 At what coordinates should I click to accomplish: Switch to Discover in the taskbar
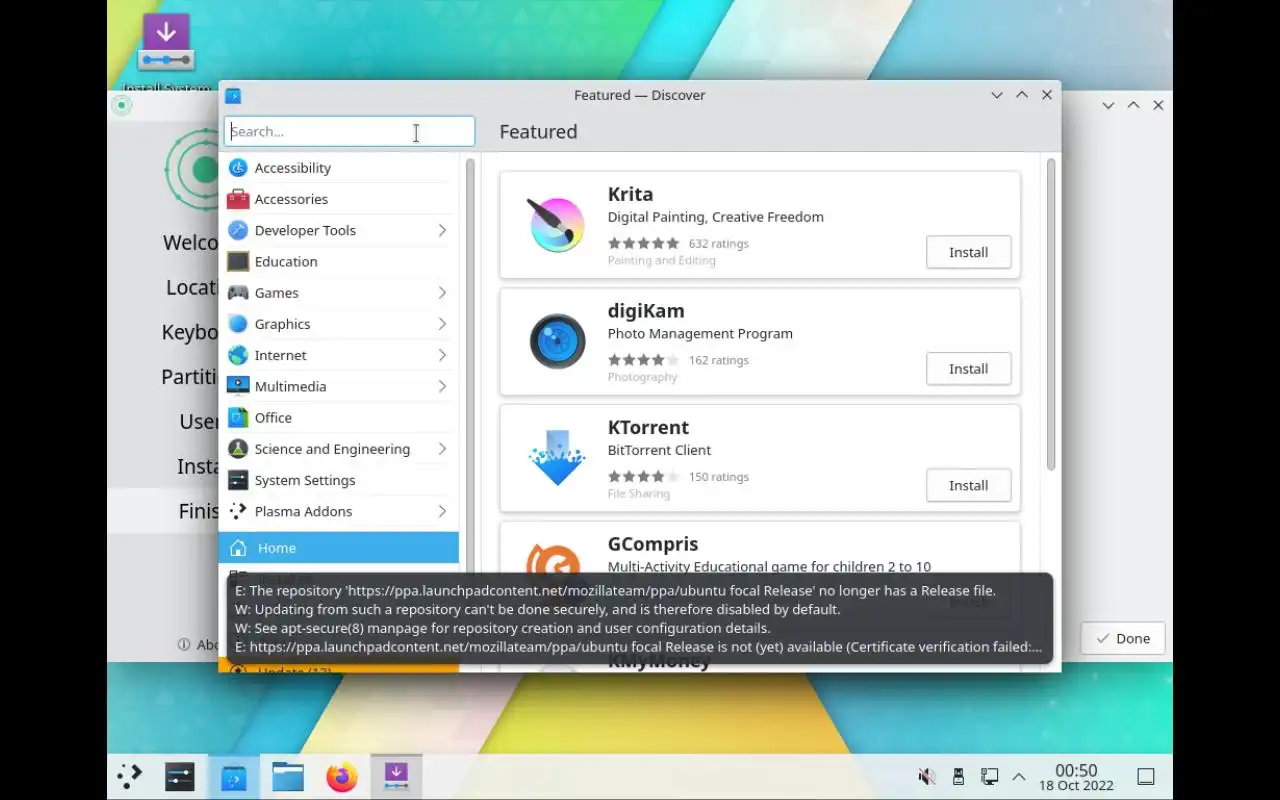[x=234, y=776]
